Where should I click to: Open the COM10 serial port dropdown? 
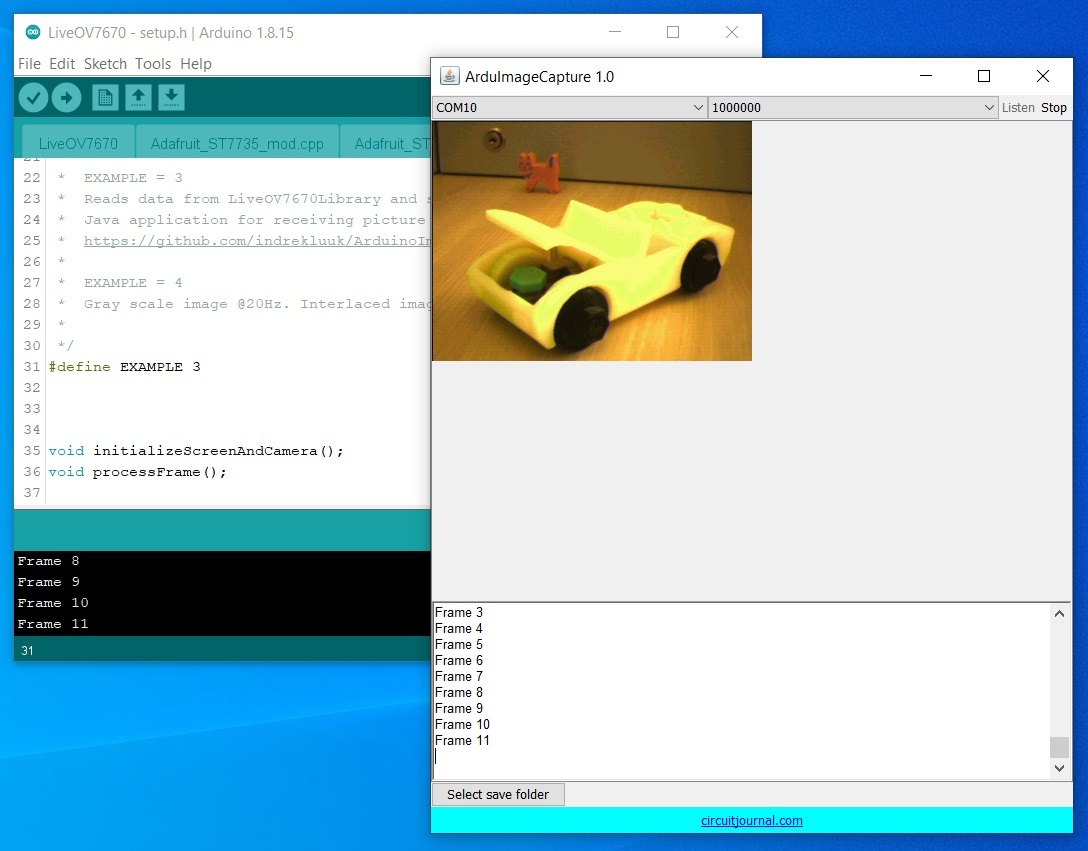[570, 108]
